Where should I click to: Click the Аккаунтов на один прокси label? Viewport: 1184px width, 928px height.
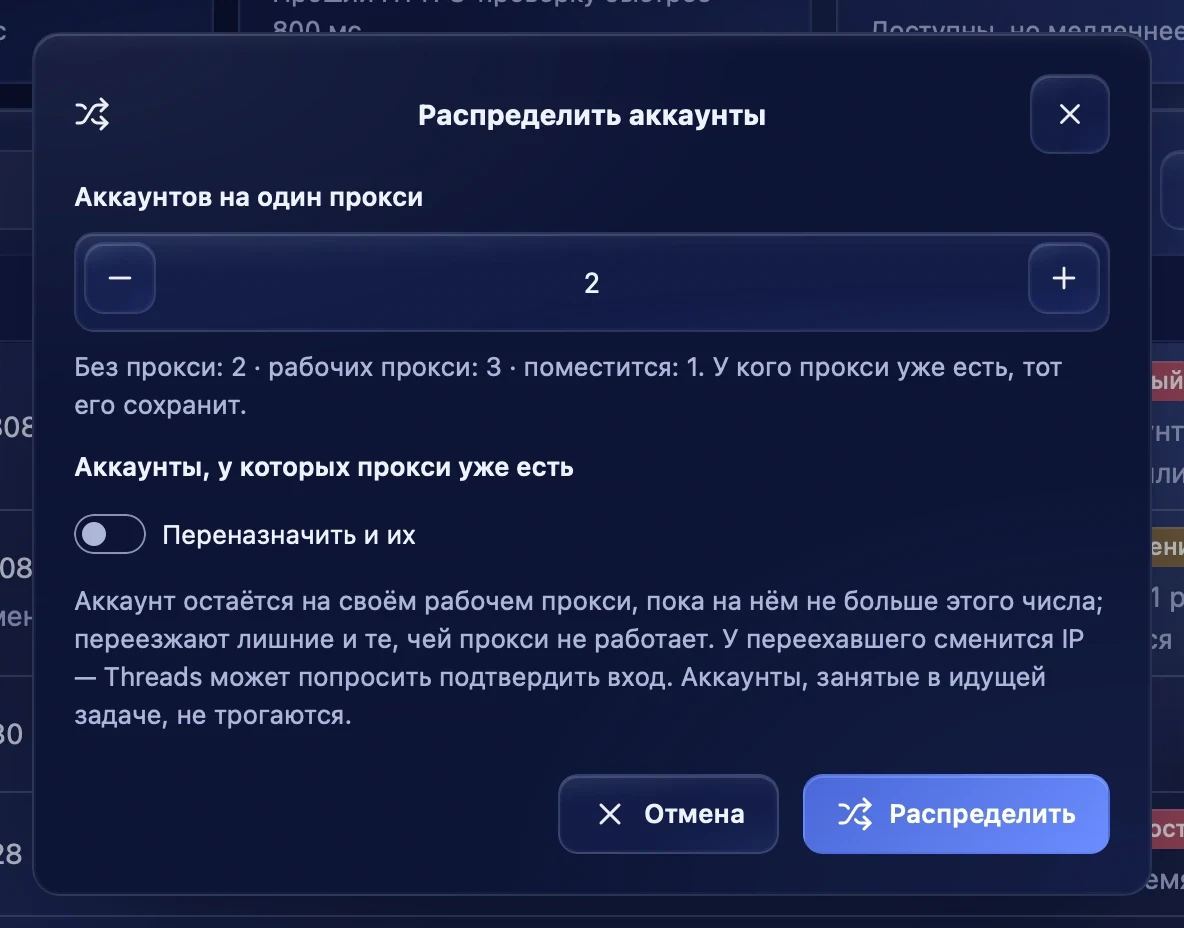248,197
